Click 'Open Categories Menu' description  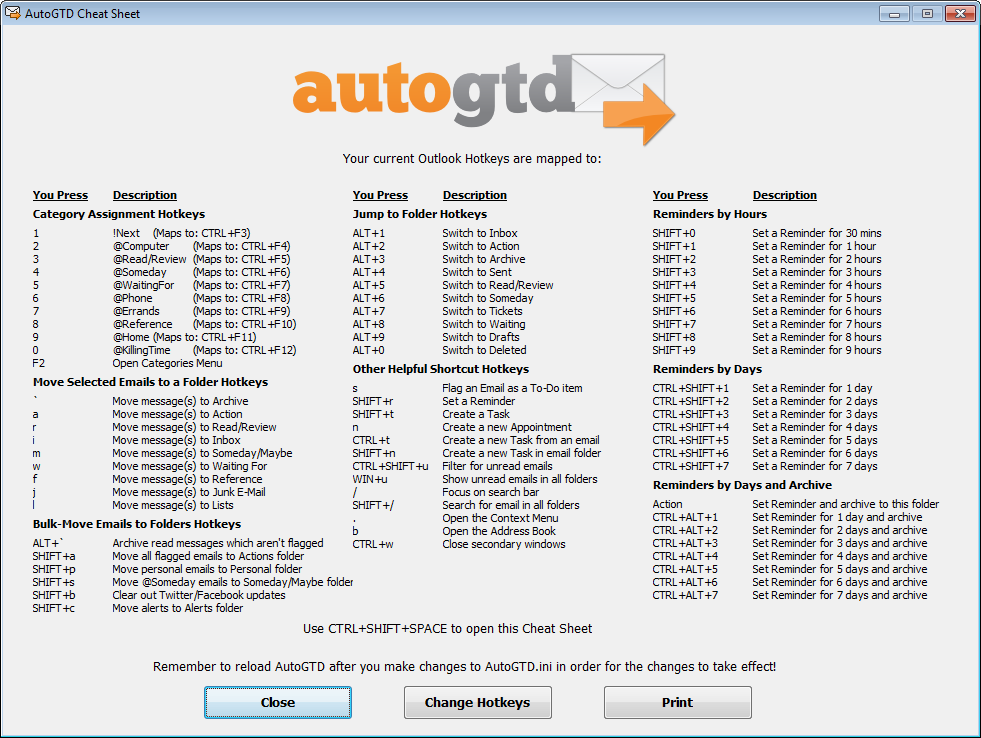tap(167, 363)
